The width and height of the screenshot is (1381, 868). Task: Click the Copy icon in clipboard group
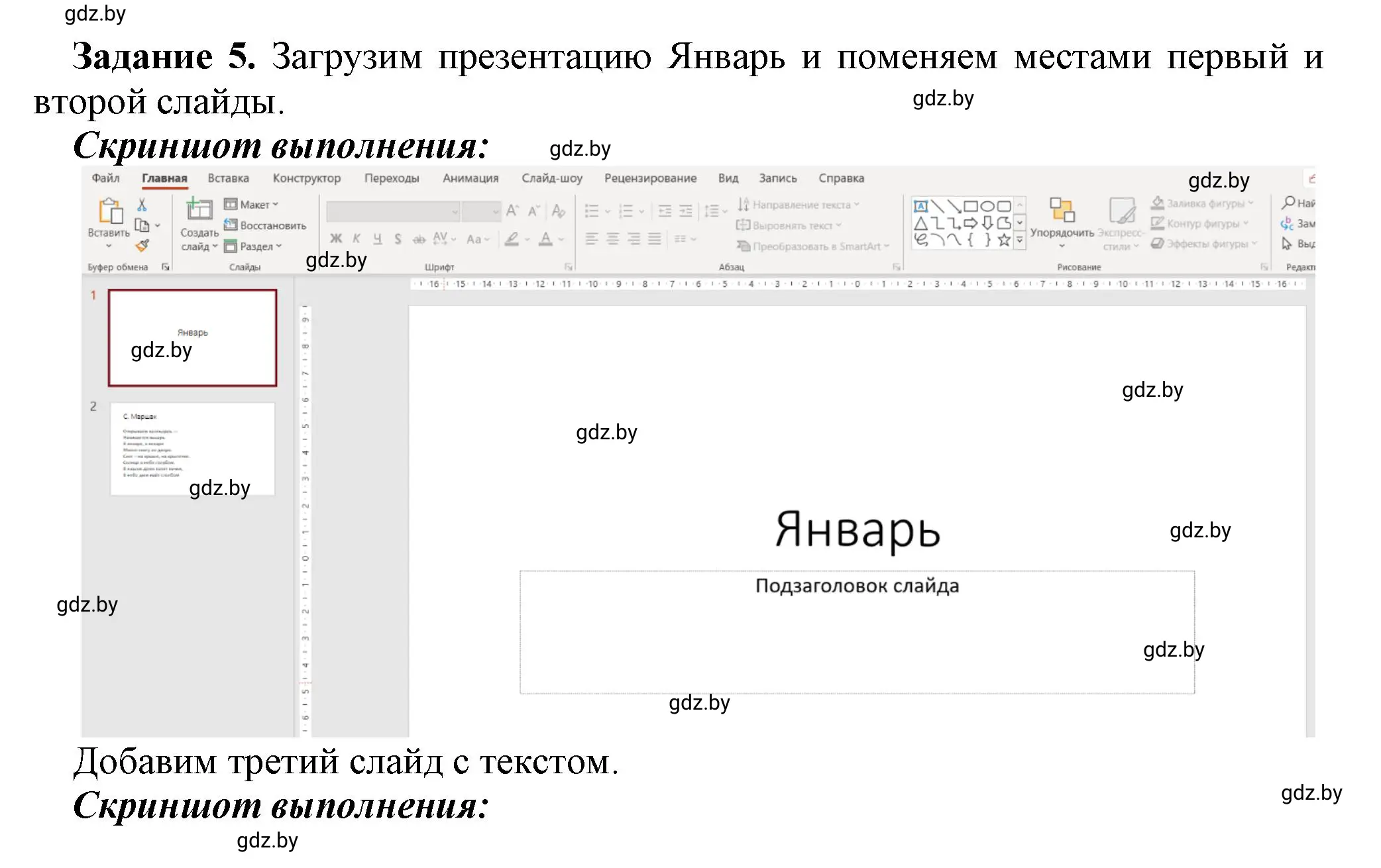[x=142, y=225]
